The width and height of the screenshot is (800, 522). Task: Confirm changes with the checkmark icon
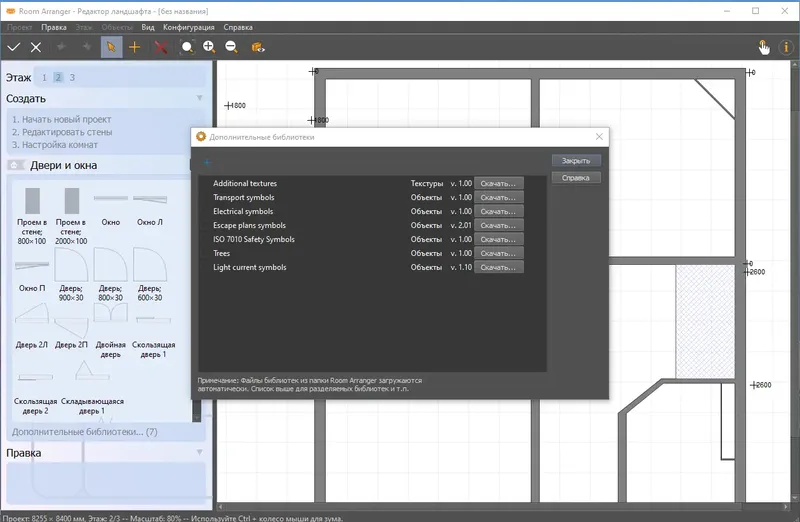14,47
